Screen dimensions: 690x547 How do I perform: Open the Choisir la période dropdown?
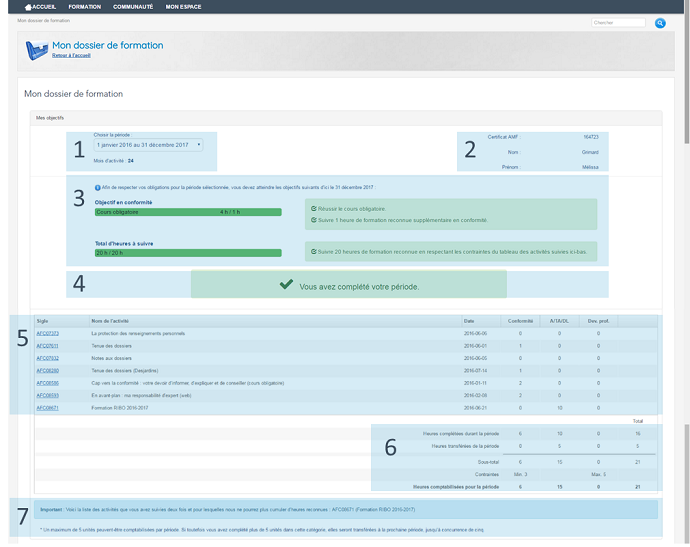[x=148, y=145]
